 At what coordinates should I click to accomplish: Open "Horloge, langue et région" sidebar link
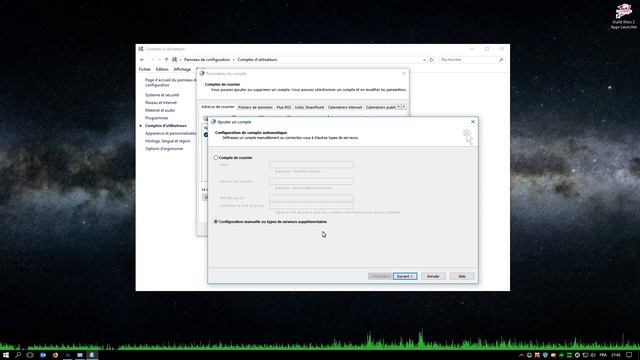tap(167, 141)
